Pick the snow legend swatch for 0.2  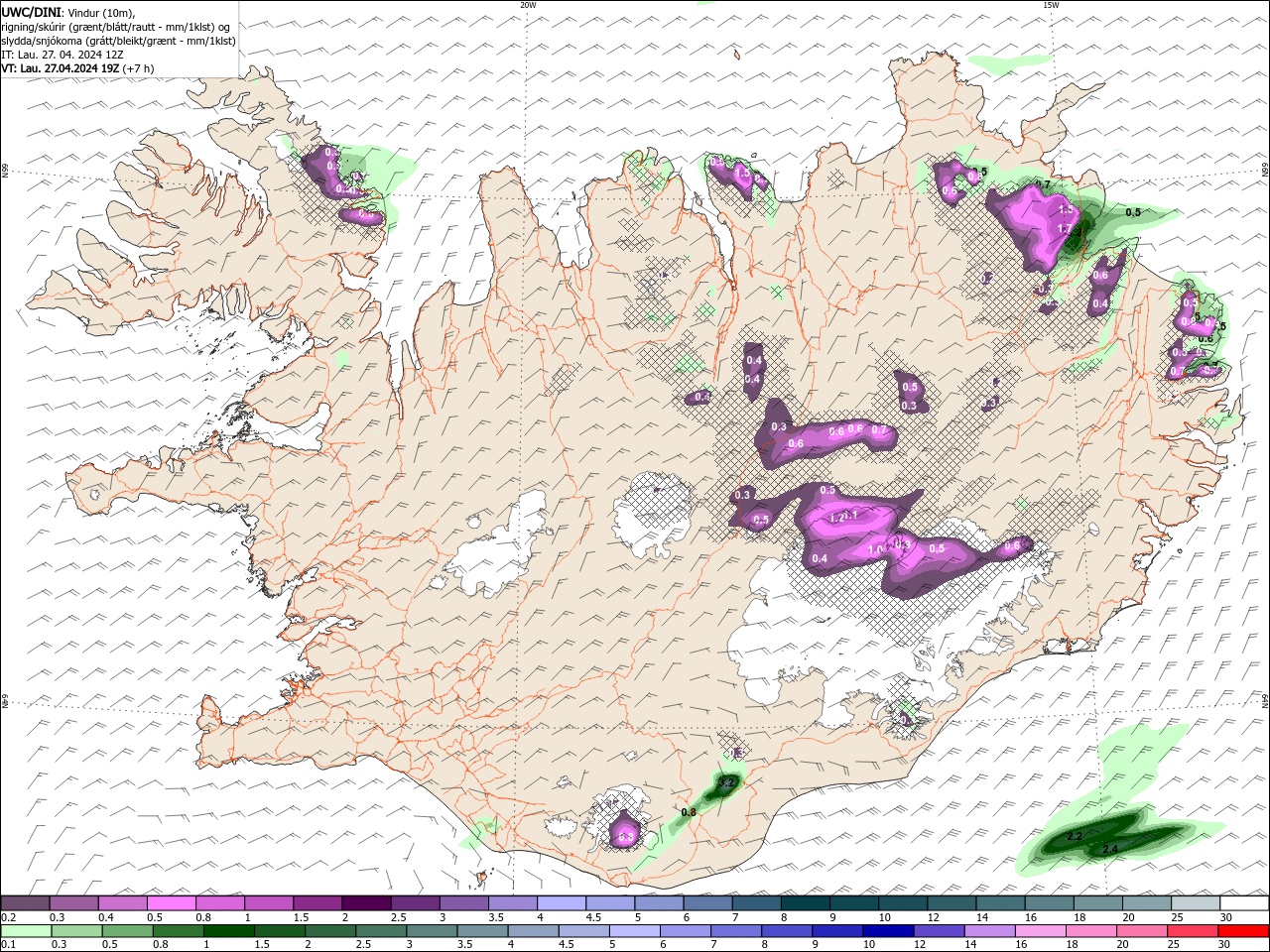point(25,903)
